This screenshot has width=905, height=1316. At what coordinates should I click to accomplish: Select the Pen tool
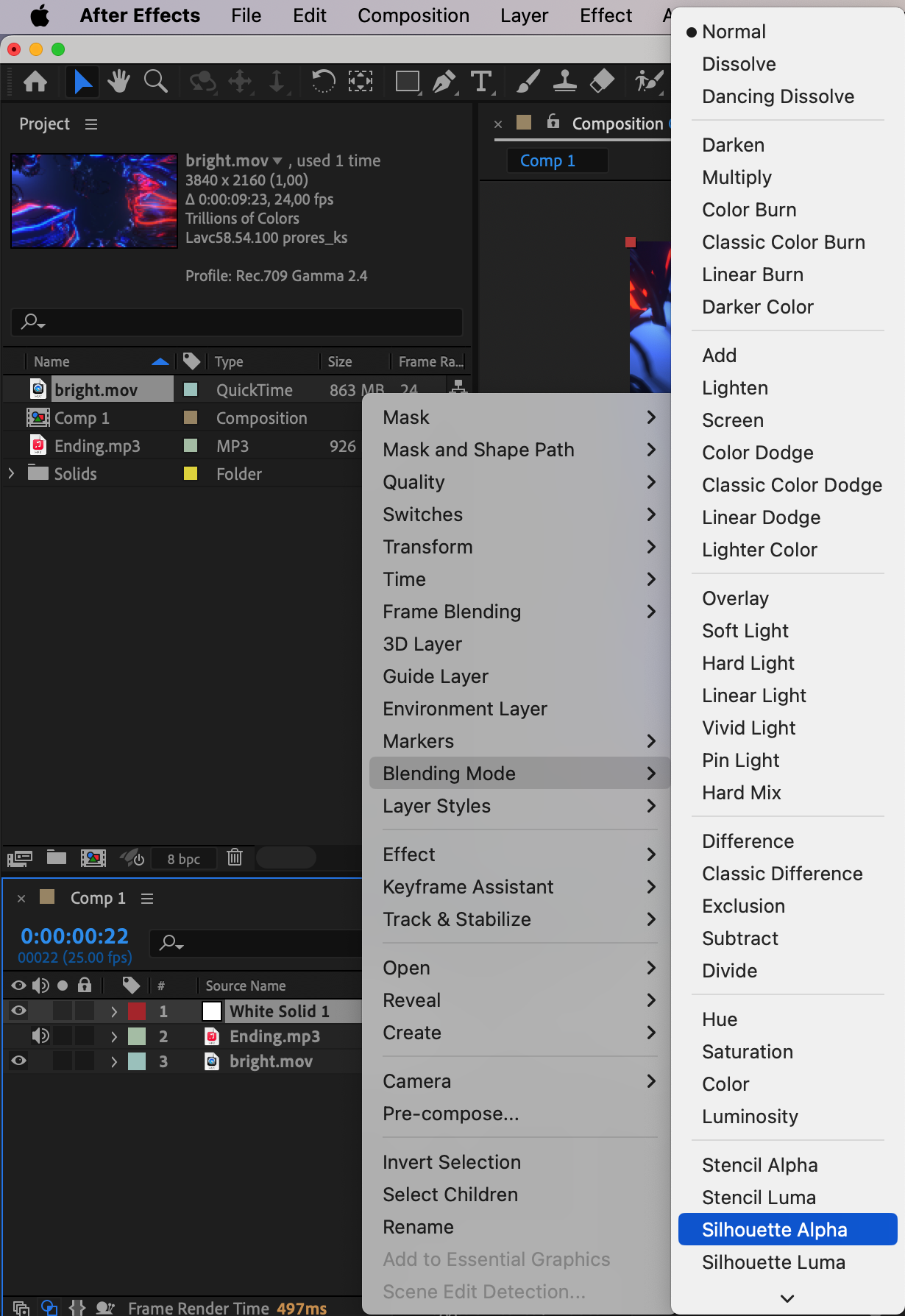(x=444, y=81)
